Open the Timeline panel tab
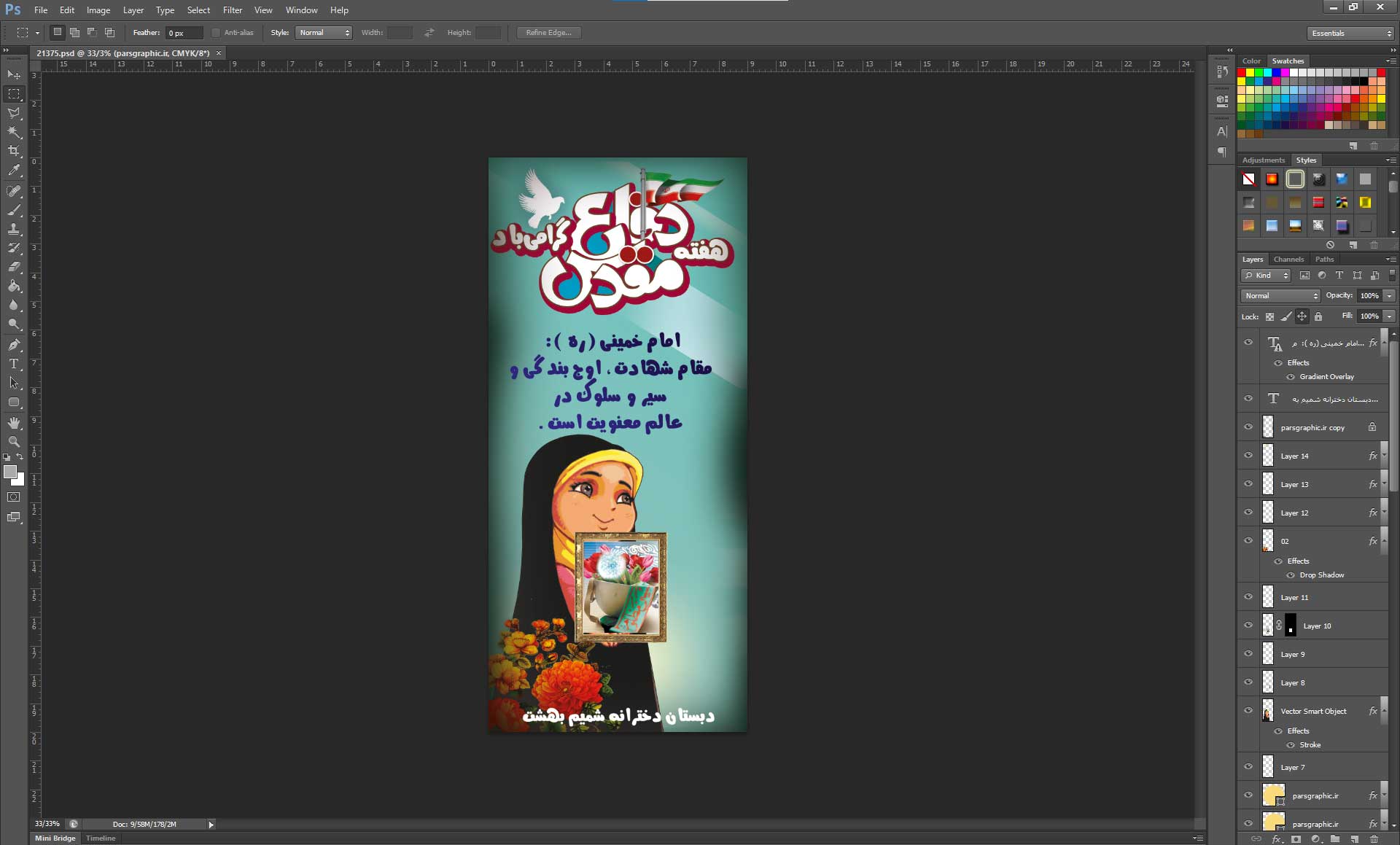The height and width of the screenshot is (845, 1400). [x=101, y=838]
